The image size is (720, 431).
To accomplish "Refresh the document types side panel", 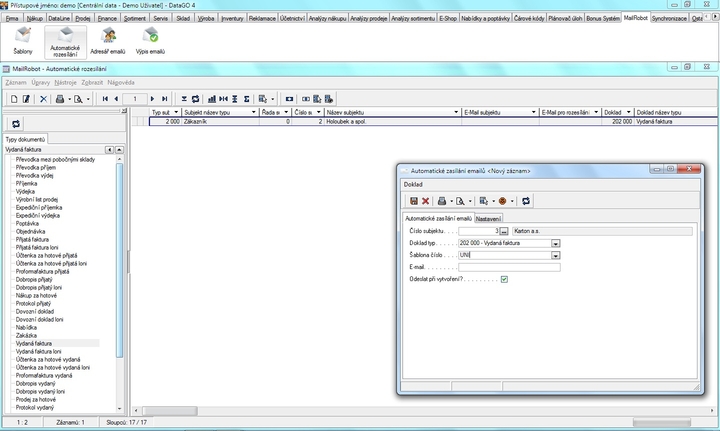I will tap(16, 123).
